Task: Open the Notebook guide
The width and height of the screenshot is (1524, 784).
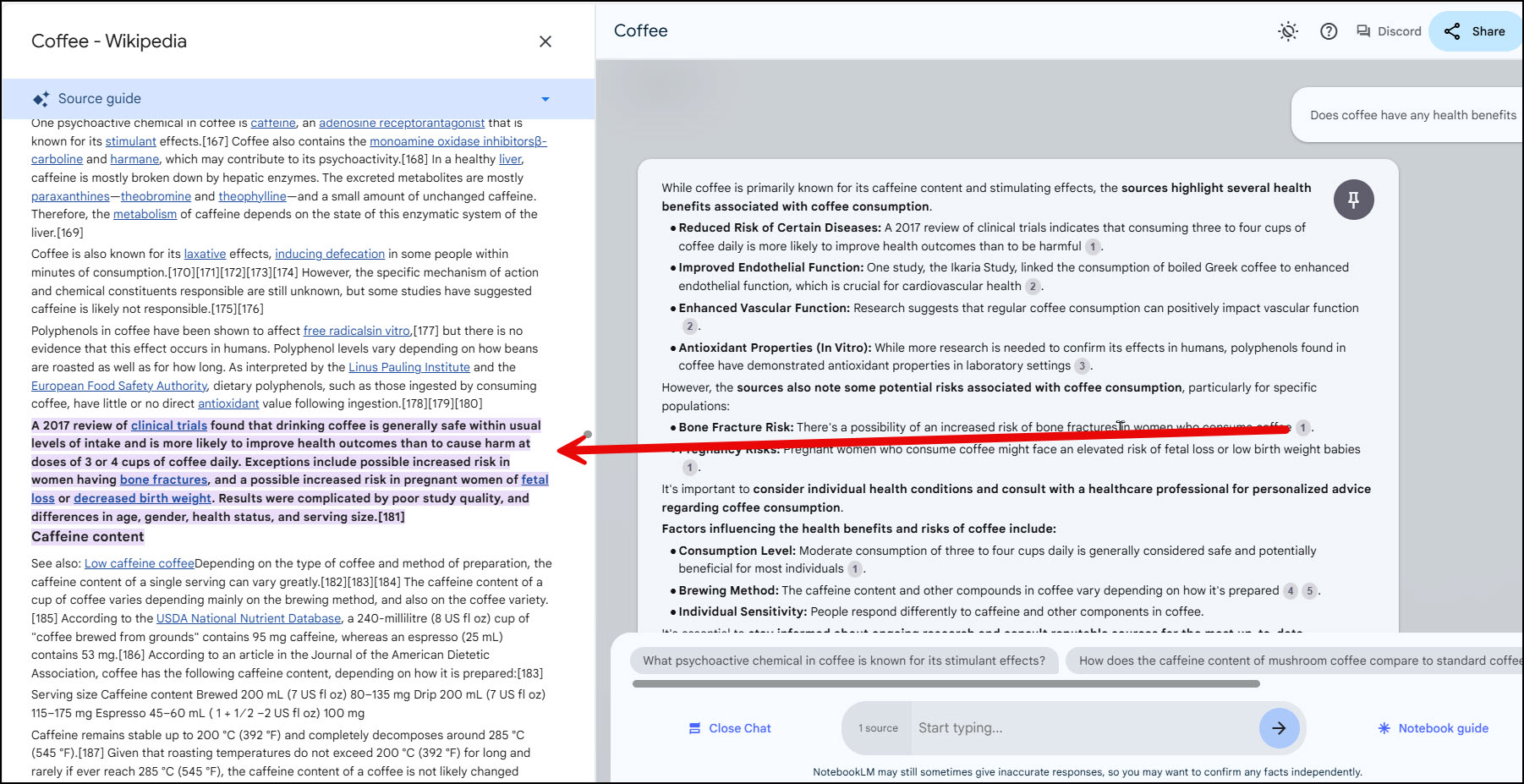Action: coord(1432,727)
